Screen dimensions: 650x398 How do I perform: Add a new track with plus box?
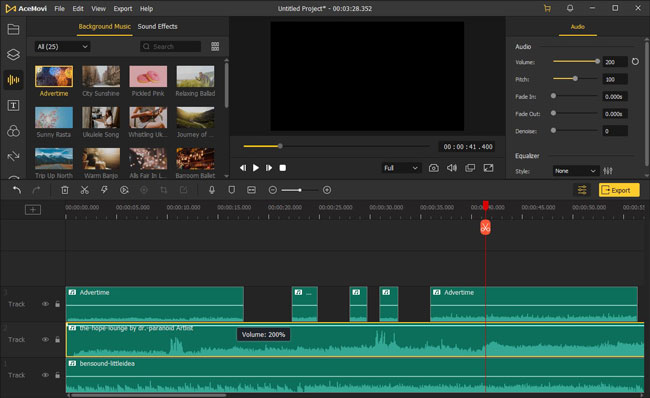(x=33, y=209)
